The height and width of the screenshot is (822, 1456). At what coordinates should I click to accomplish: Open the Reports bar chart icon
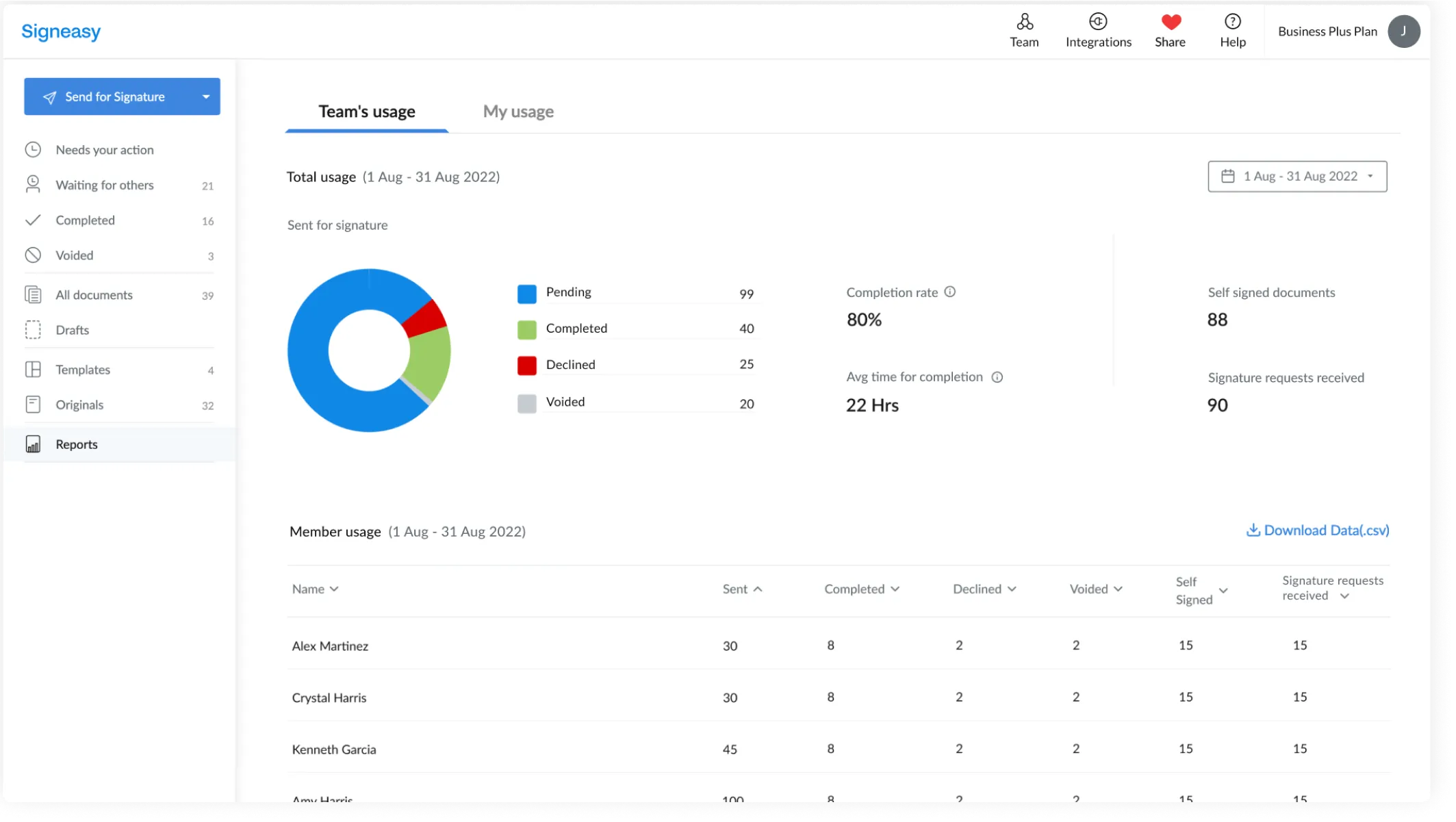click(x=32, y=444)
